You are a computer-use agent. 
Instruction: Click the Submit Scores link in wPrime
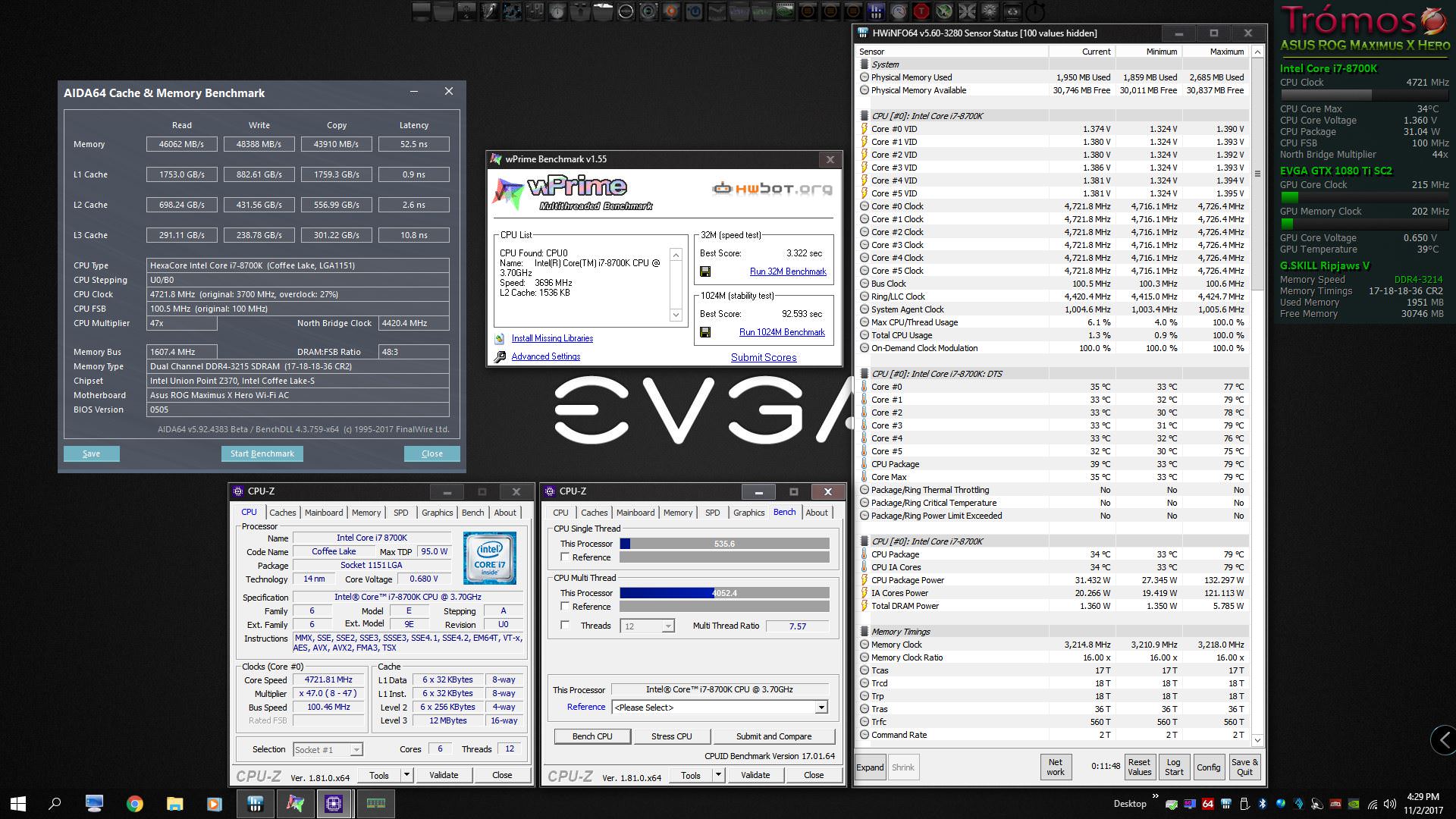[x=764, y=357]
